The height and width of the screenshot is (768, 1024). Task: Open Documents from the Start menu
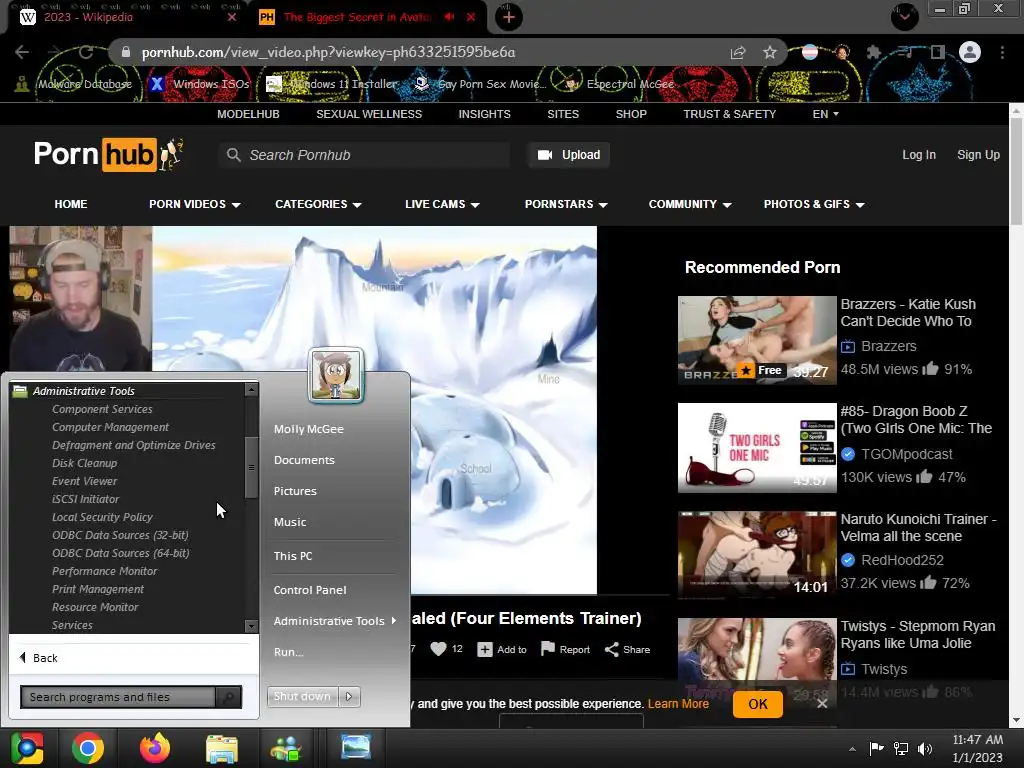(304, 460)
